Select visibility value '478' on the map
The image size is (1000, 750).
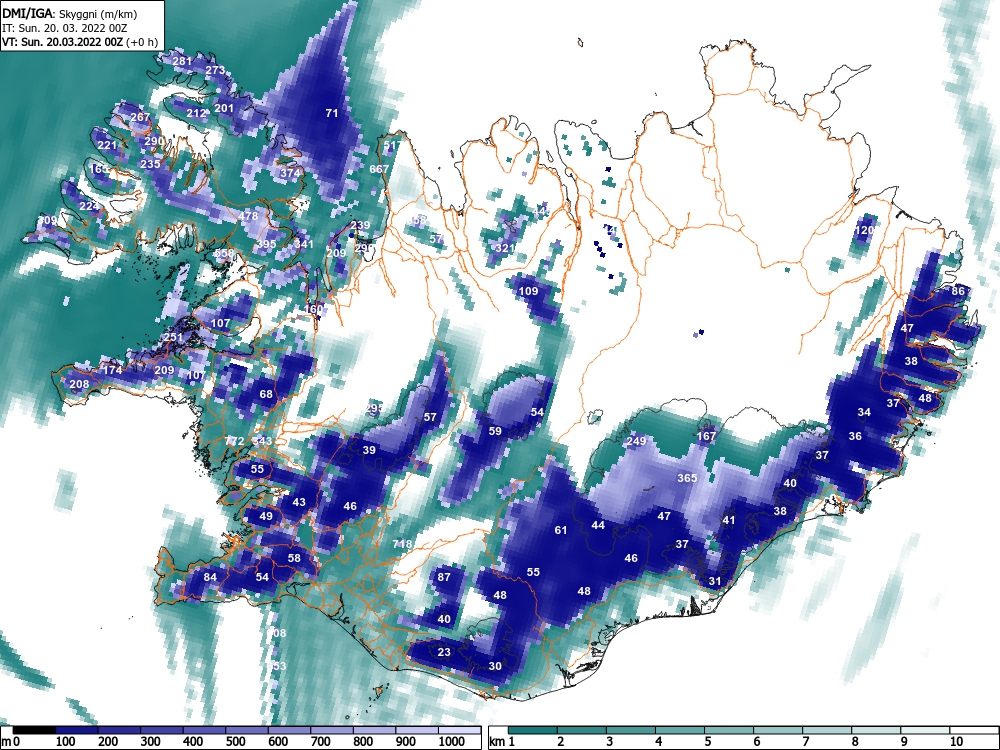point(248,216)
